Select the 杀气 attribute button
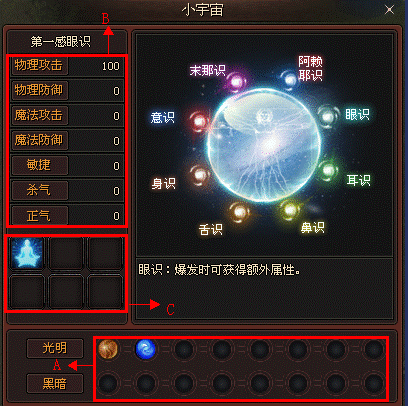 [39, 190]
